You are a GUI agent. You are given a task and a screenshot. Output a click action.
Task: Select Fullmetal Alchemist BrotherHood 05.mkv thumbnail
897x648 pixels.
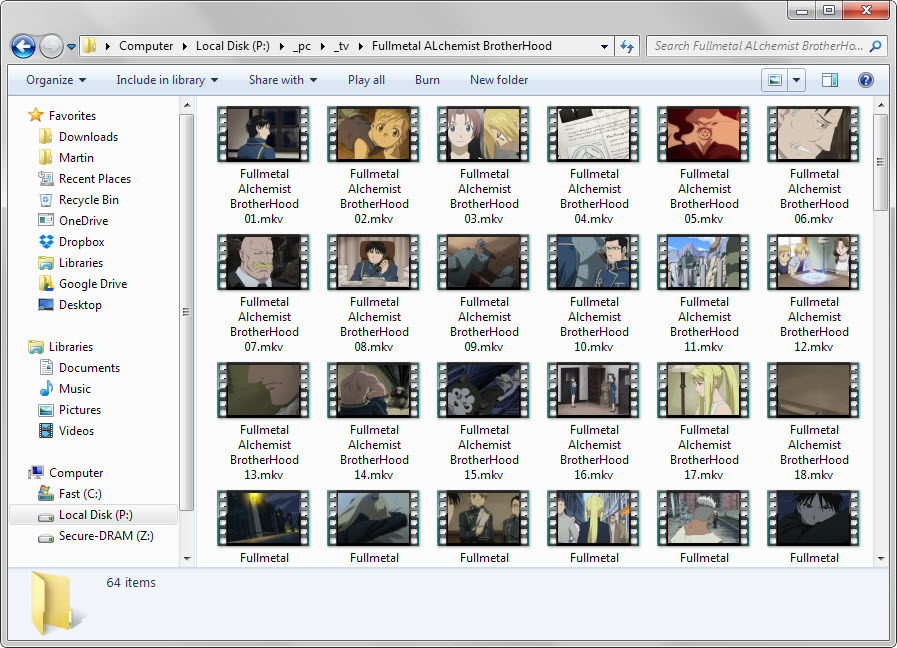pyautogui.click(x=703, y=134)
